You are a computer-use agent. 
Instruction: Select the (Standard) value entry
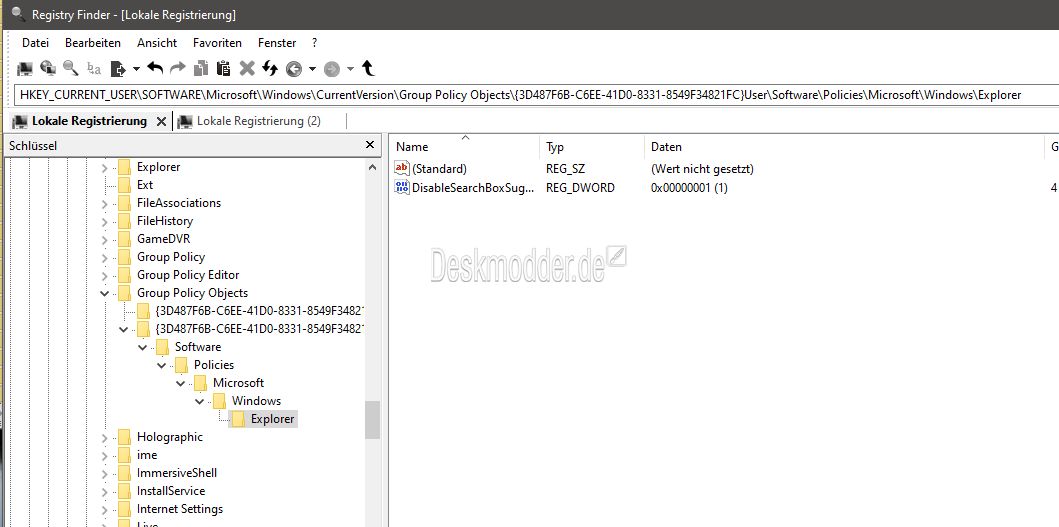coord(439,169)
